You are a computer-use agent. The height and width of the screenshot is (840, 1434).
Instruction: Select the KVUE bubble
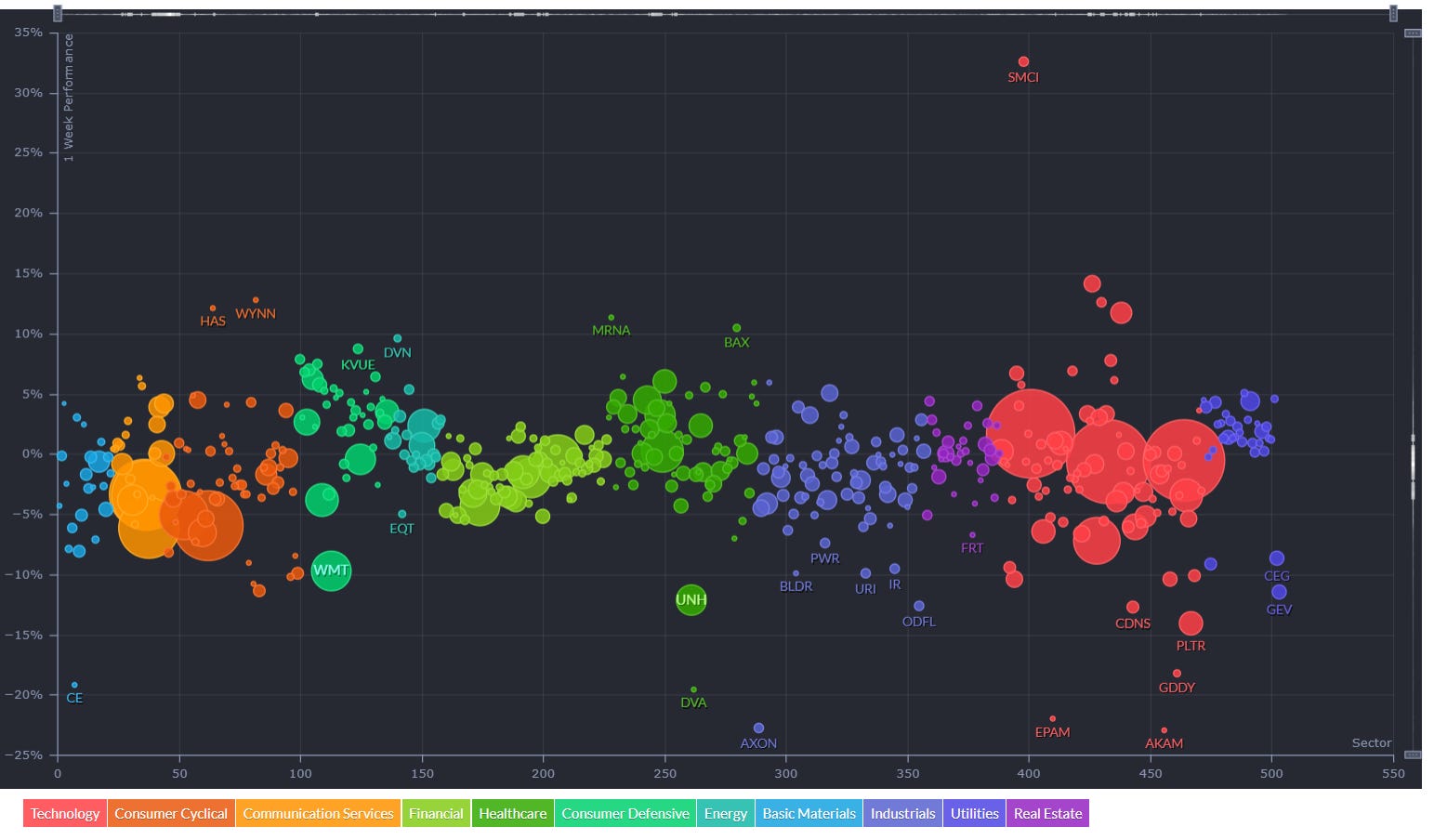pos(358,349)
